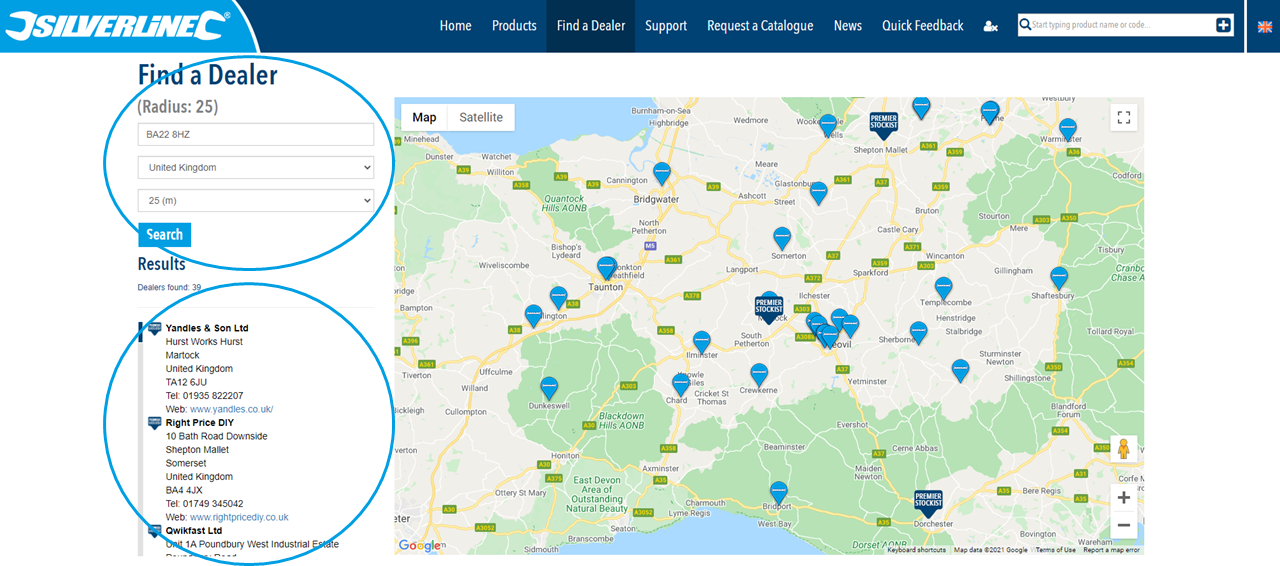Click the dealer pin at Wells
This screenshot has width=1280, height=566.
828,126
